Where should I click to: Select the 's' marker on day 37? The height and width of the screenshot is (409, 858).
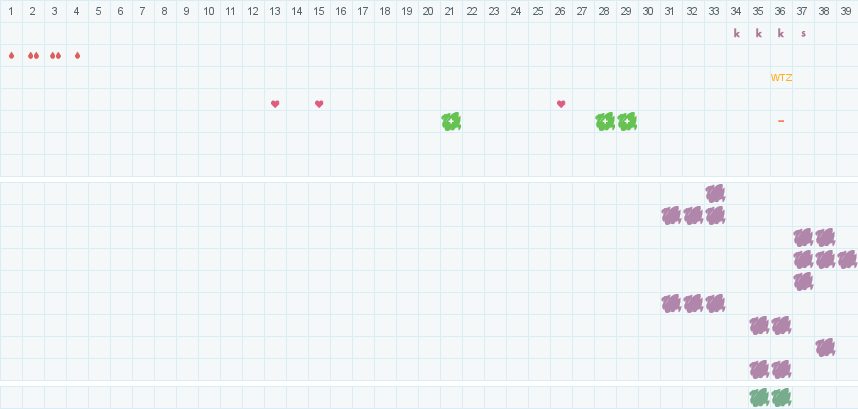coord(803,33)
